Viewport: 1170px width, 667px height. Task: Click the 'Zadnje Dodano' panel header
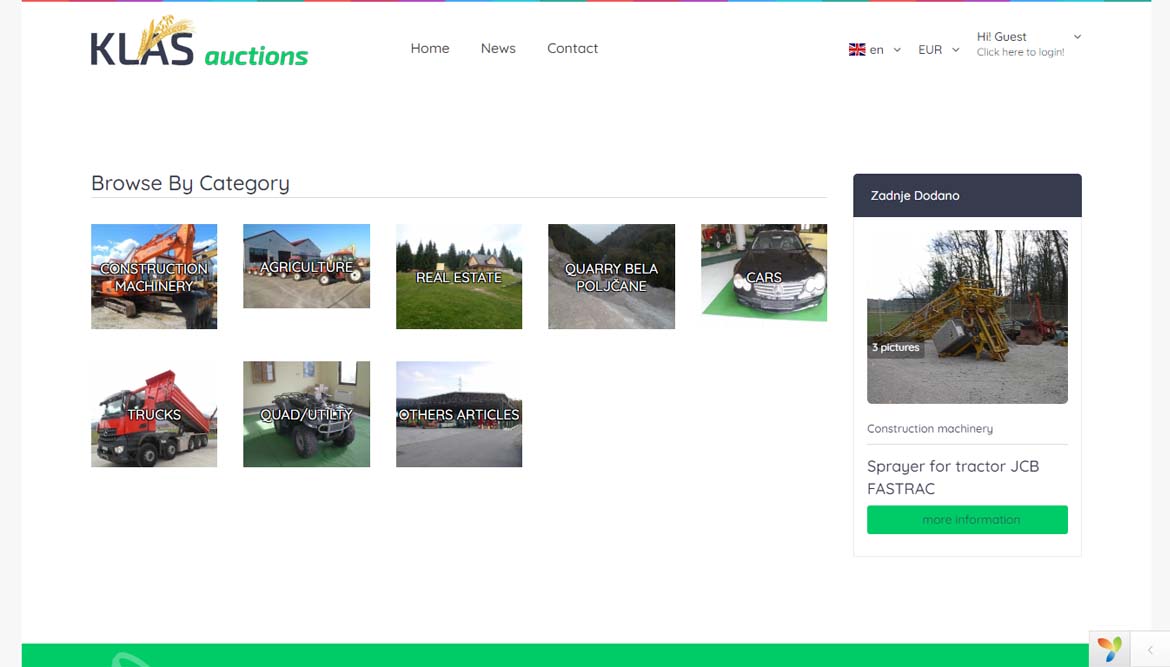(967, 195)
